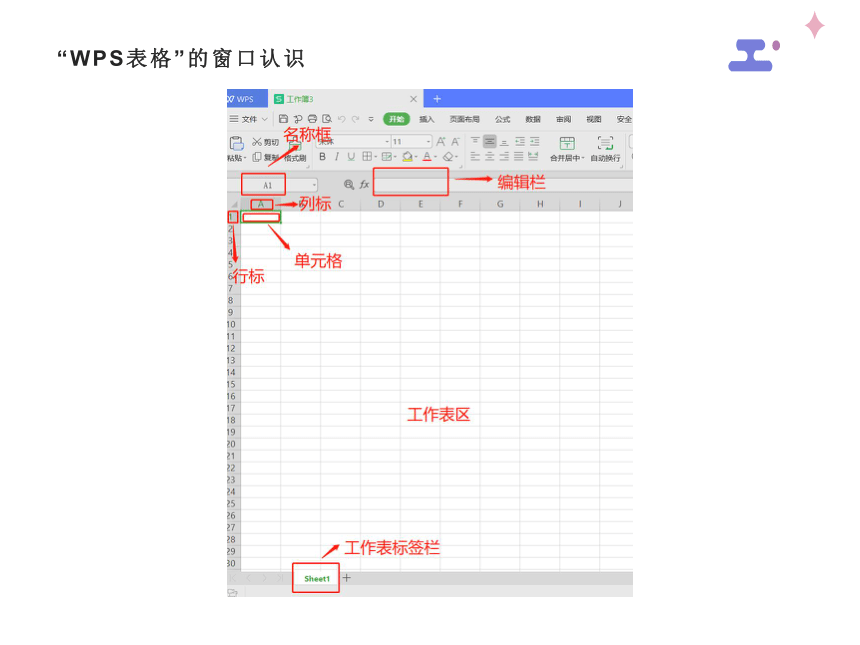
Task: Click the align right icon
Action: point(504,157)
